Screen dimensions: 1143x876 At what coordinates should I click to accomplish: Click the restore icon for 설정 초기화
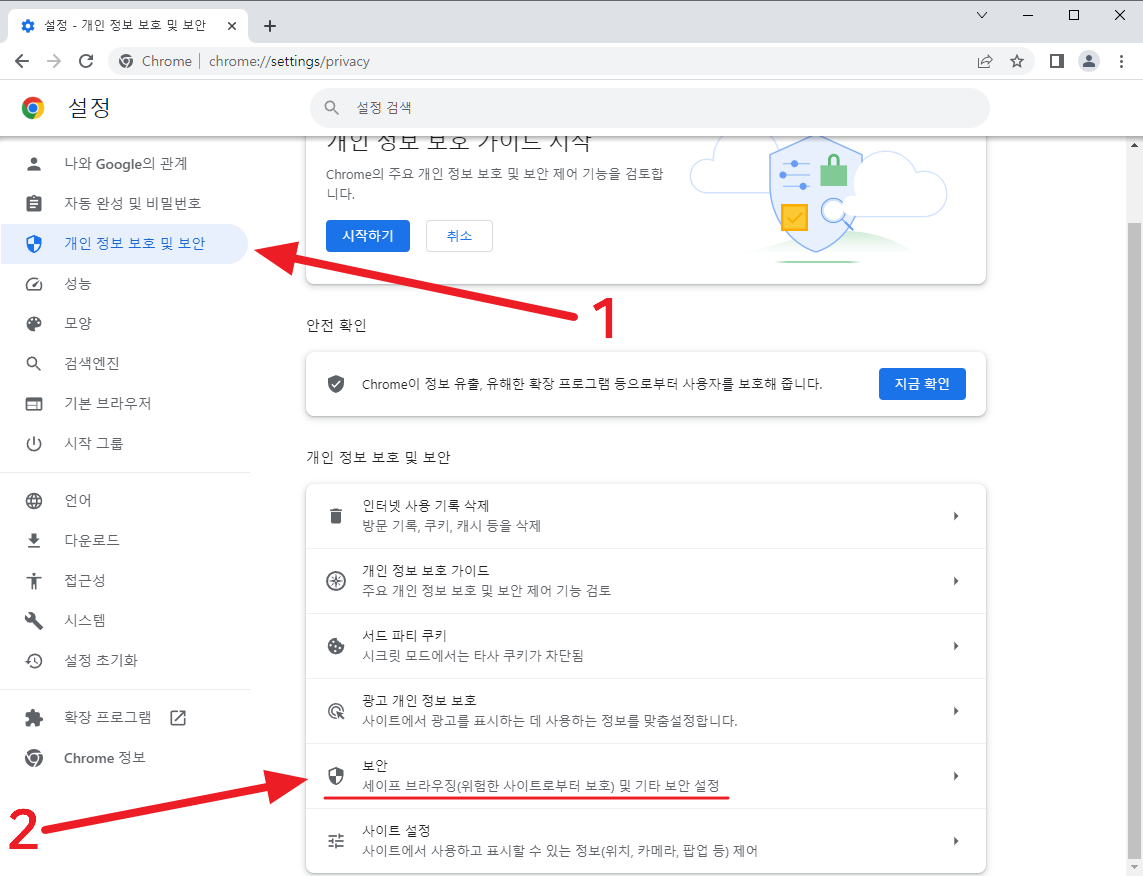pos(34,661)
